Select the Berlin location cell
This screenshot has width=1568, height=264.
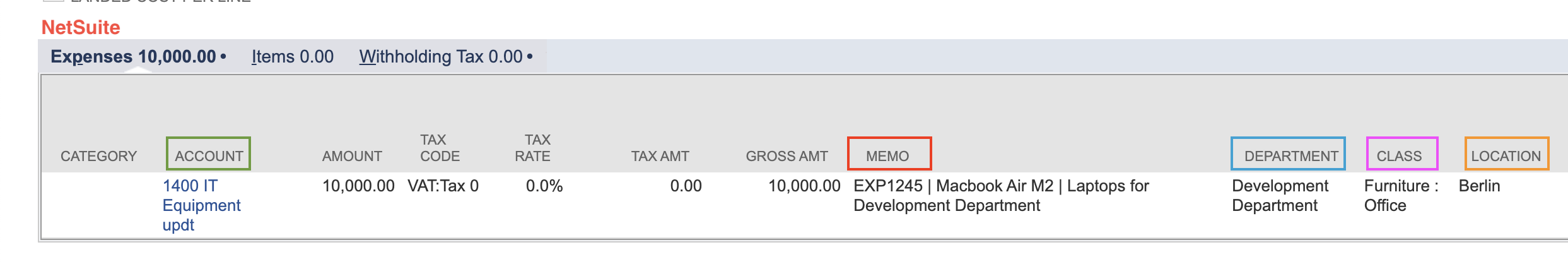(x=1479, y=186)
